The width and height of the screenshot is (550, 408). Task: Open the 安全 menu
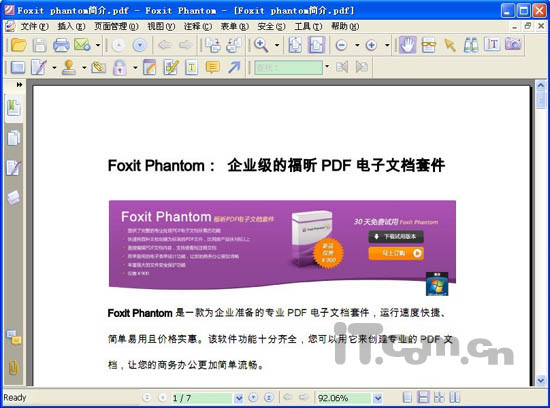tap(271, 26)
